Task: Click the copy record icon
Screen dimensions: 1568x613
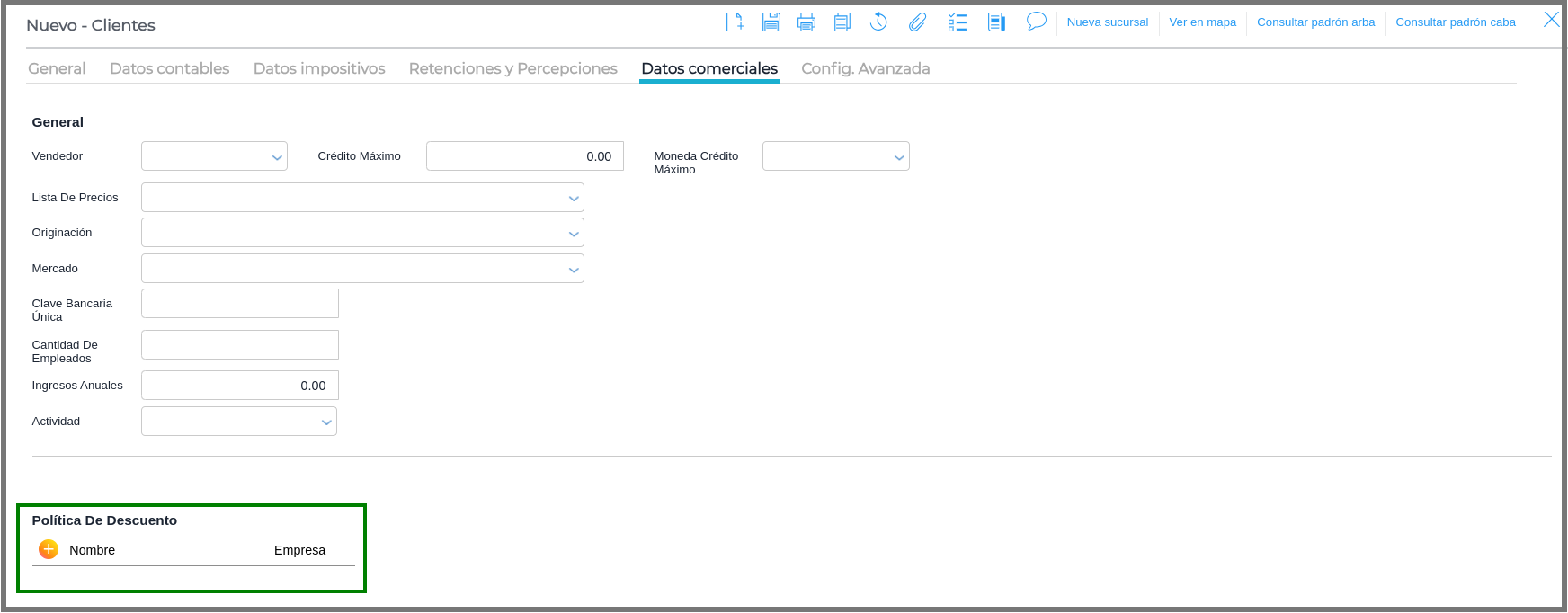Action: pyautogui.click(x=842, y=22)
